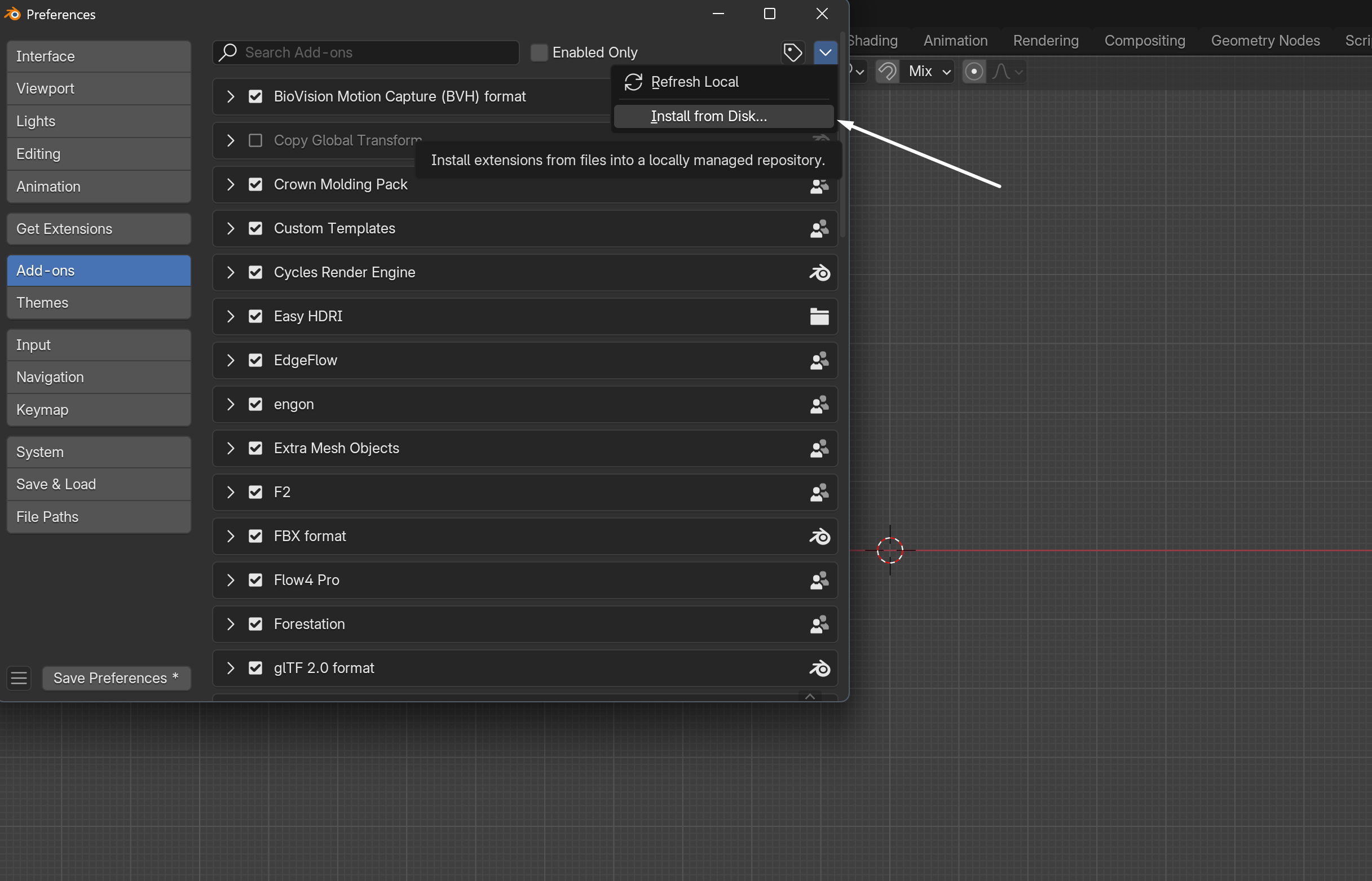Click community icon on Crown Molding Pack row
The height and width of the screenshot is (881, 1372).
tap(819, 185)
